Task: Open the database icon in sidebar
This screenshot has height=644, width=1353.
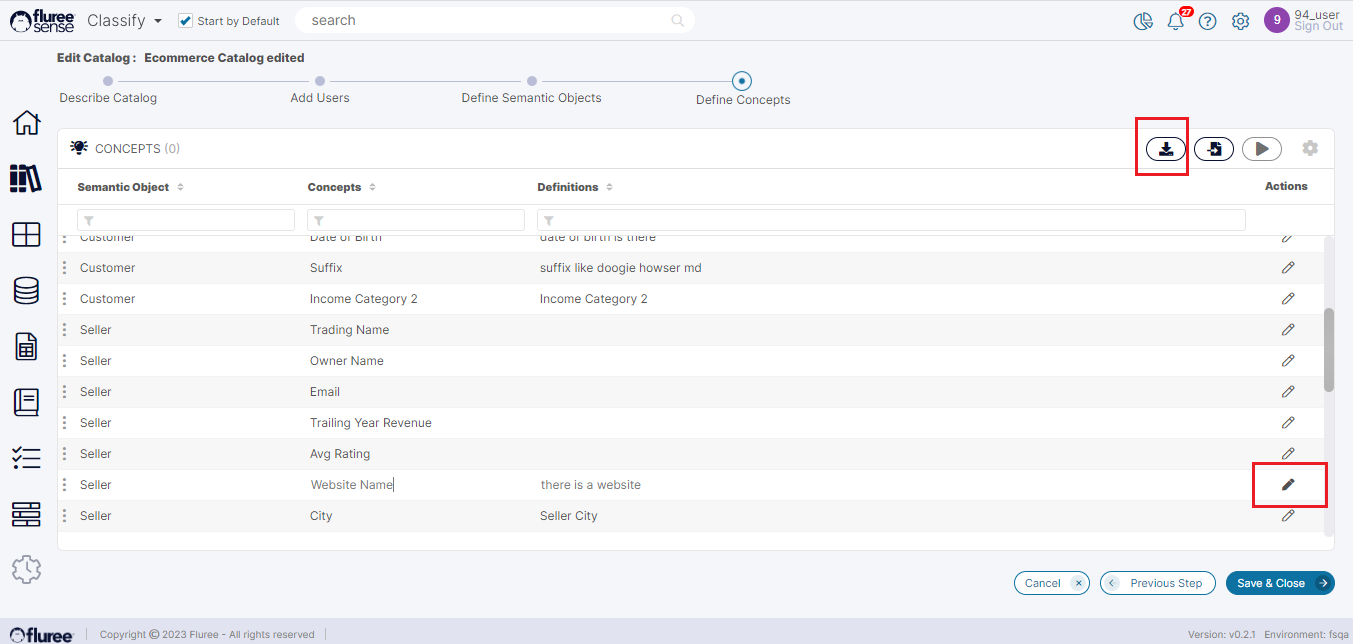Action: [x=26, y=291]
